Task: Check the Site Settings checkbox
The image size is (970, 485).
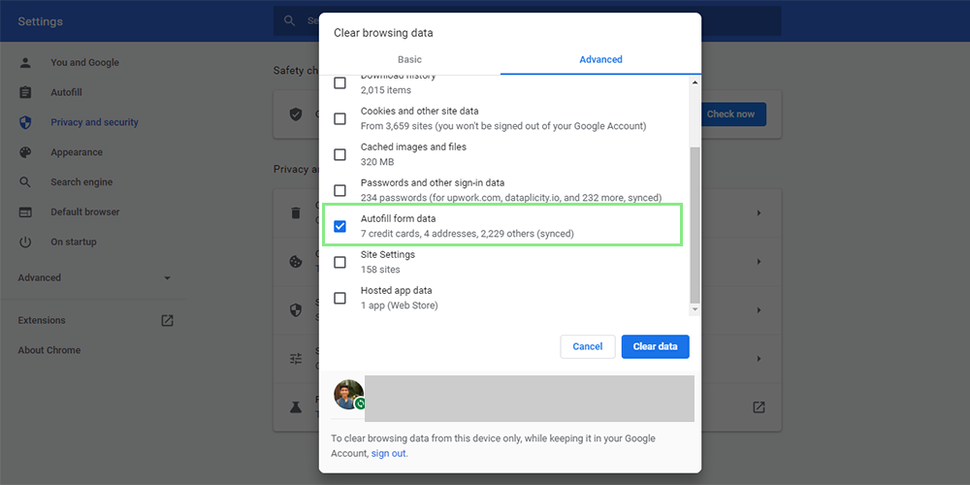Action: coord(340,262)
